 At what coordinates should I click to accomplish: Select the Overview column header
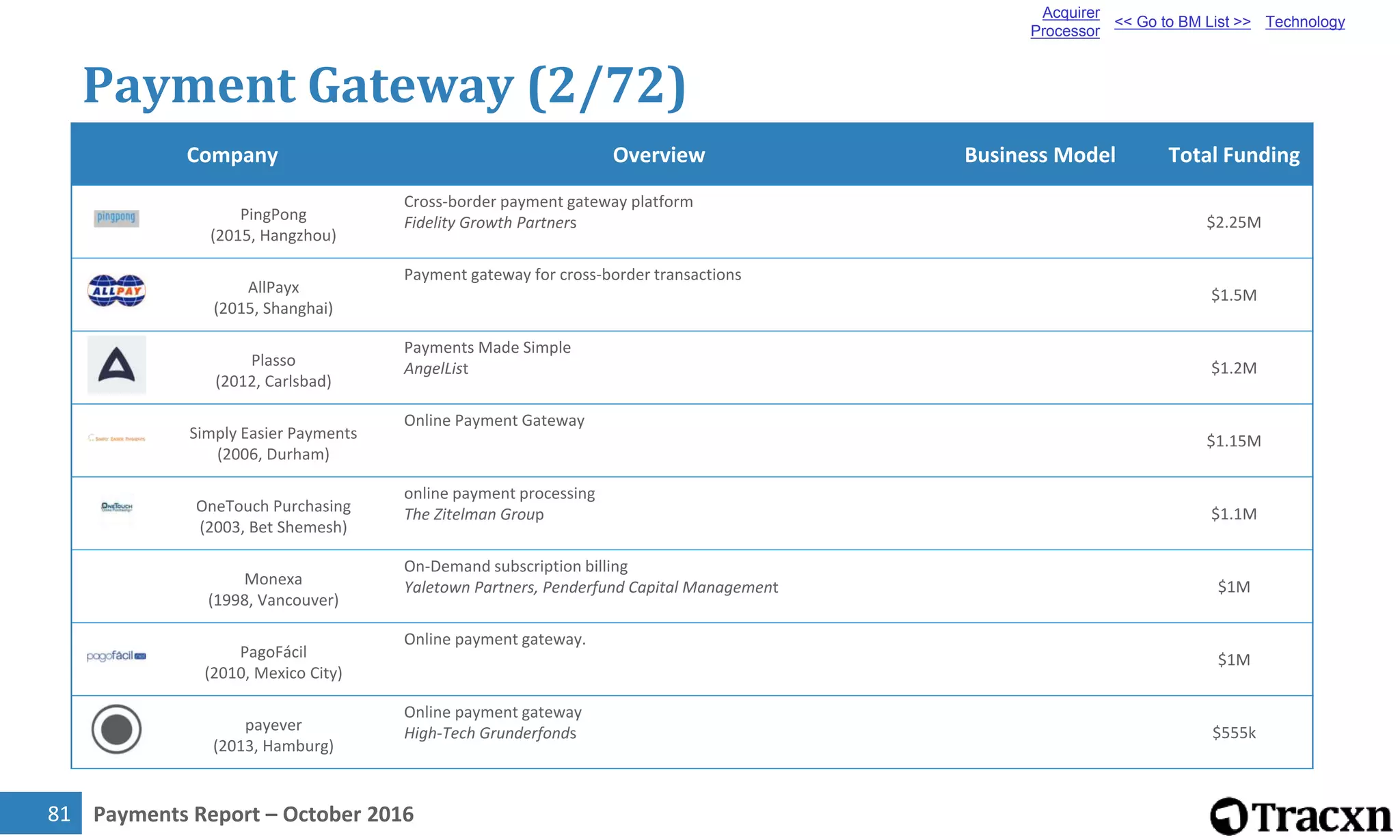tap(659, 155)
